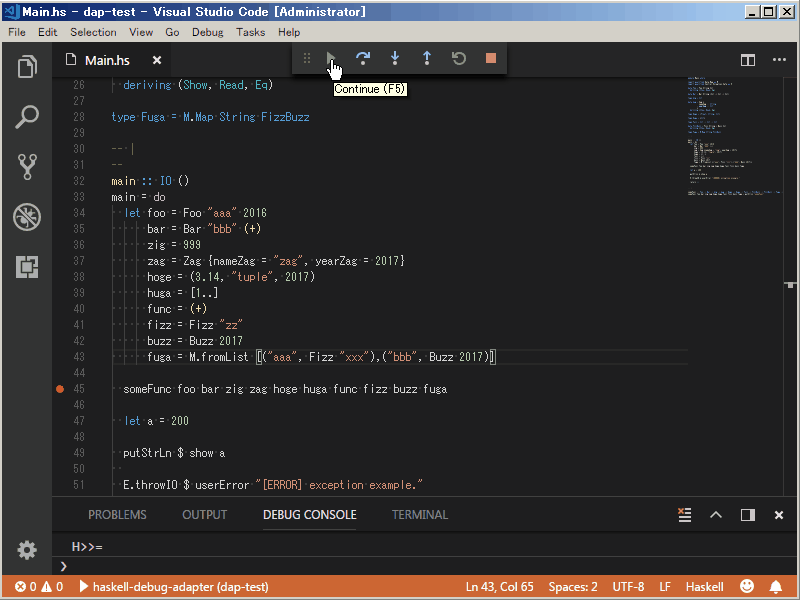Click 'H>>=' output in debug console

click(87, 547)
